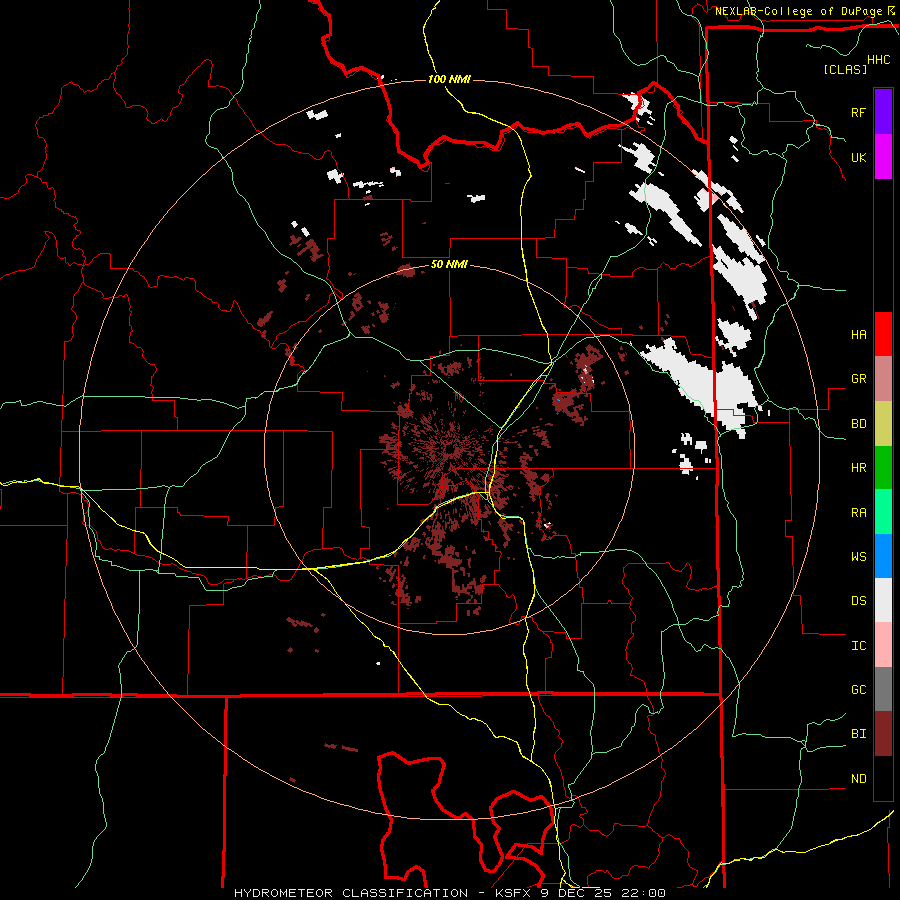900x900 pixels.
Task: Click the IC legend label
Action: 858,646
